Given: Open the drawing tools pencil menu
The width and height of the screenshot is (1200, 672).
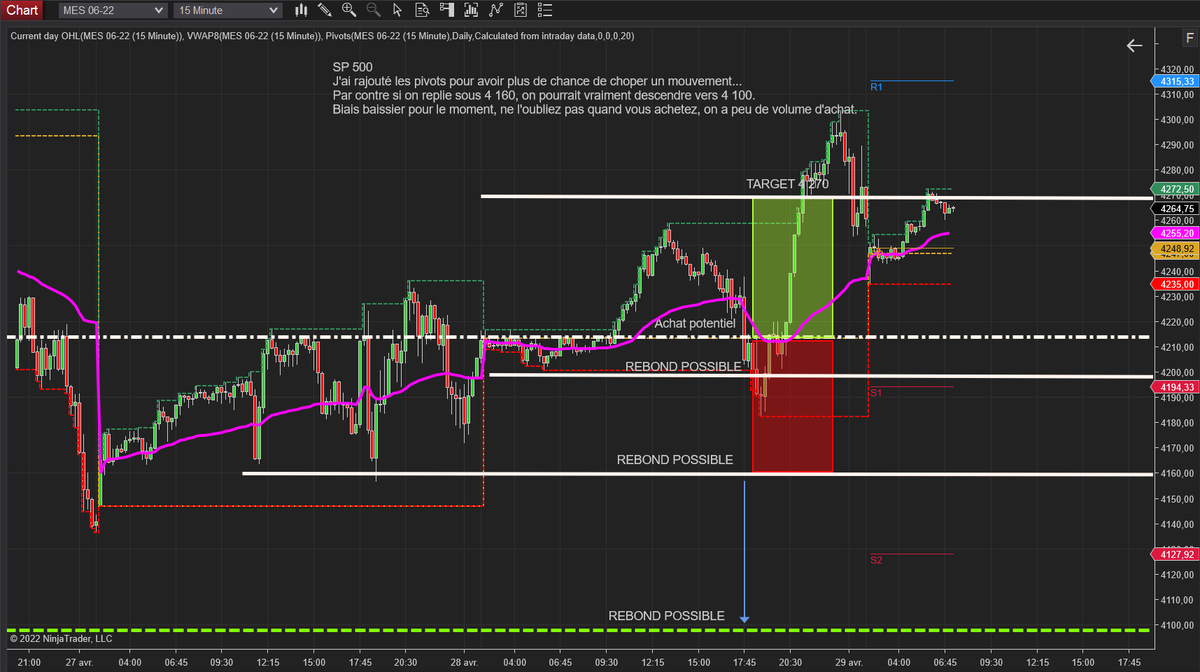Looking at the screenshot, I should 327,10.
